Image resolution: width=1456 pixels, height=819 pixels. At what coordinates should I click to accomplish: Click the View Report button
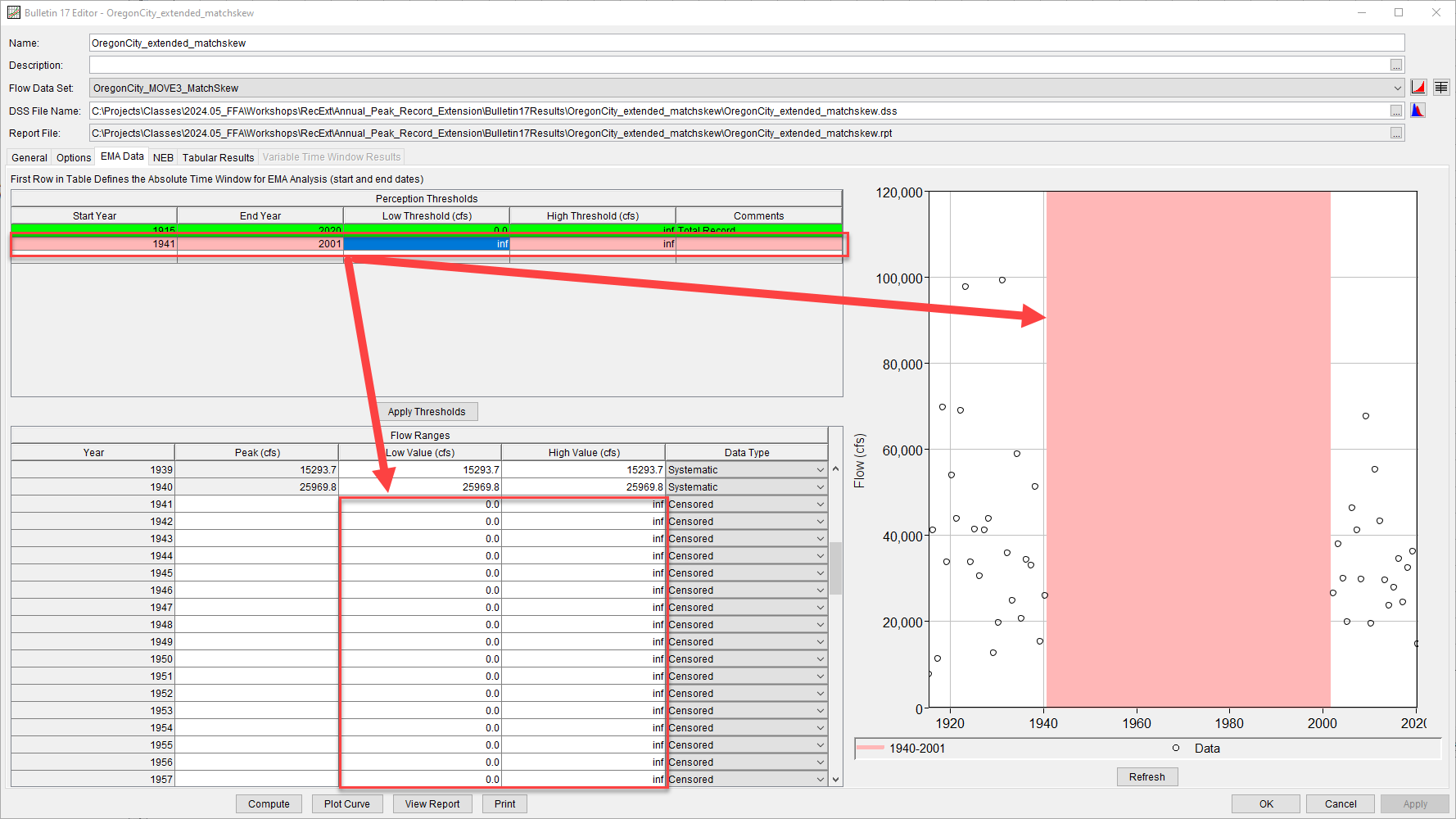point(432,804)
